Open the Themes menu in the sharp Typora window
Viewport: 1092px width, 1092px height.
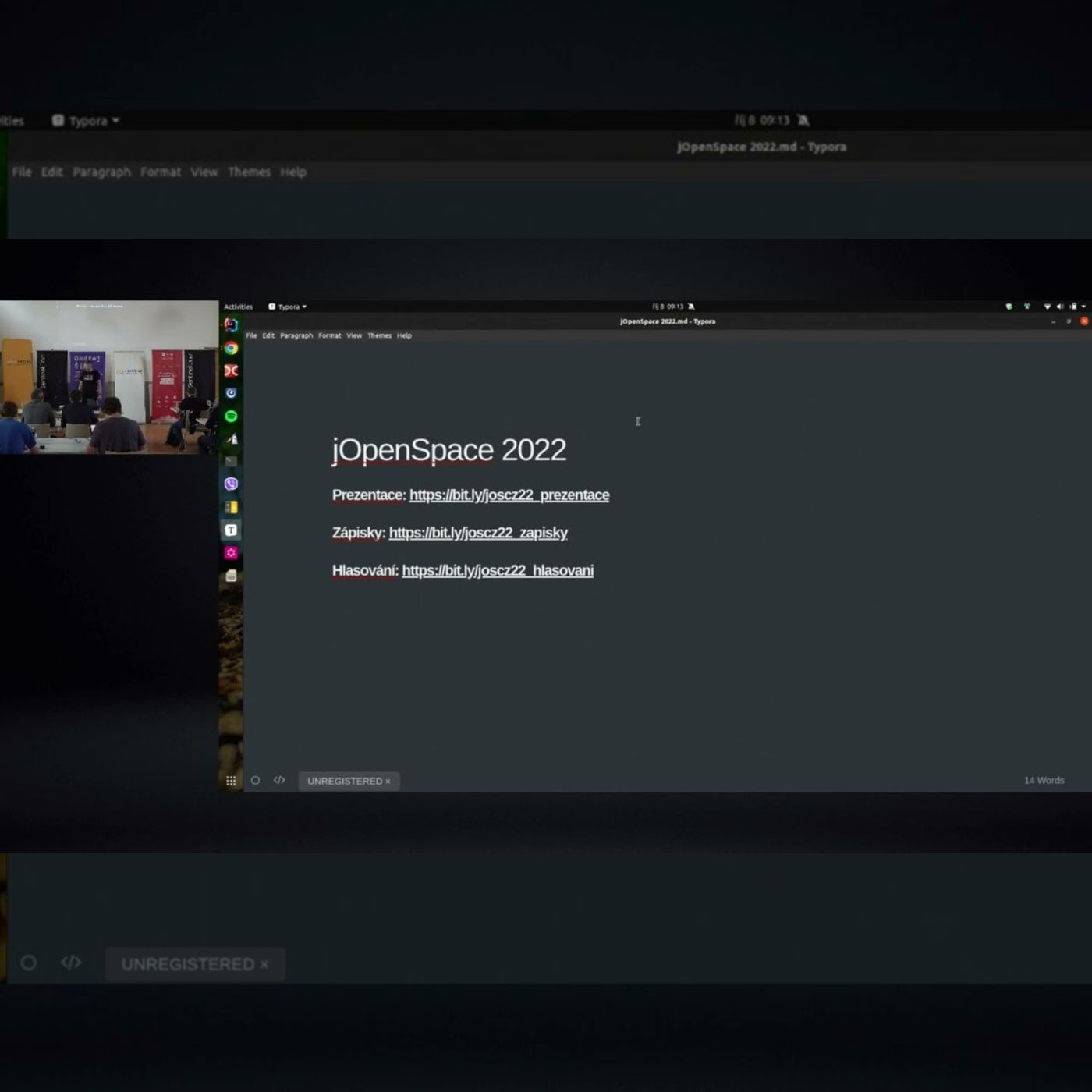click(x=380, y=335)
